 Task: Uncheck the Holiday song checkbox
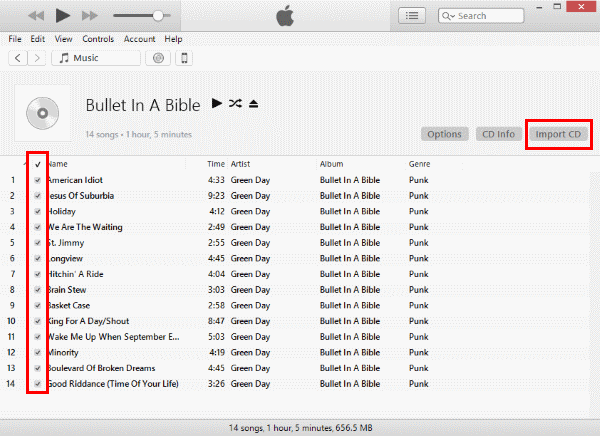tap(38, 211)
